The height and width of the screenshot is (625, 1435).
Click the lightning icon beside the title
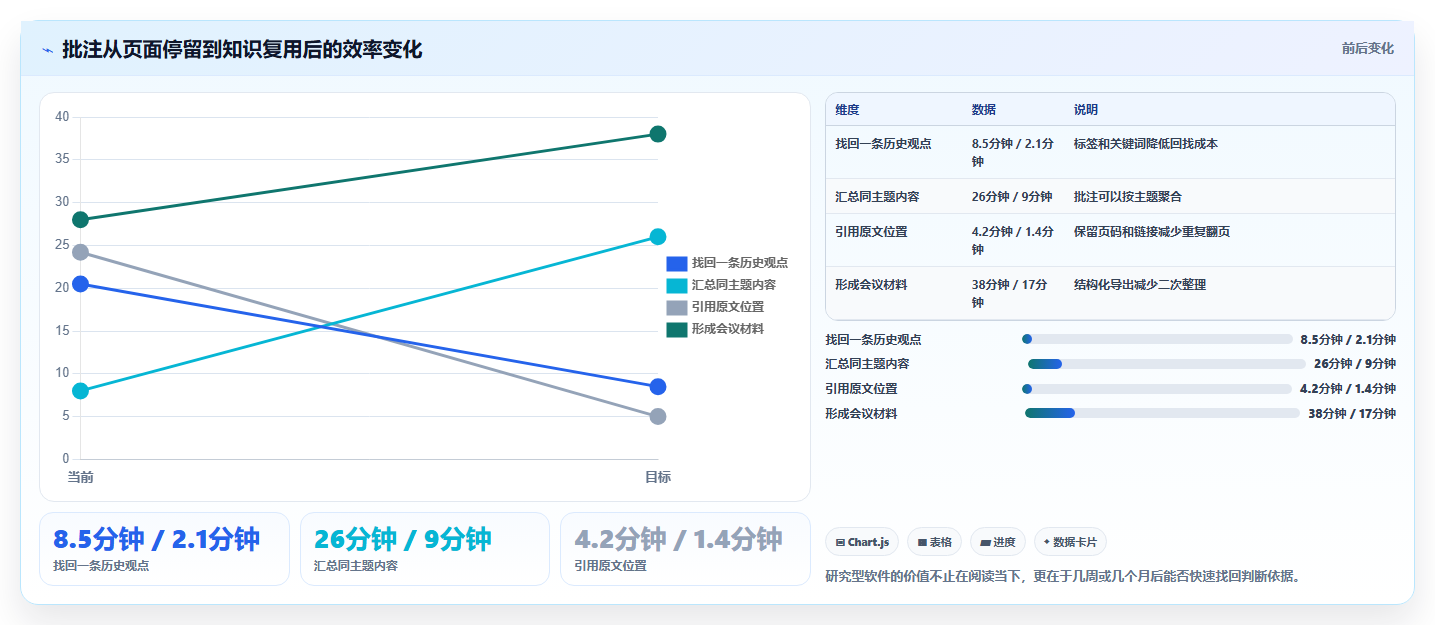point(47,50)
